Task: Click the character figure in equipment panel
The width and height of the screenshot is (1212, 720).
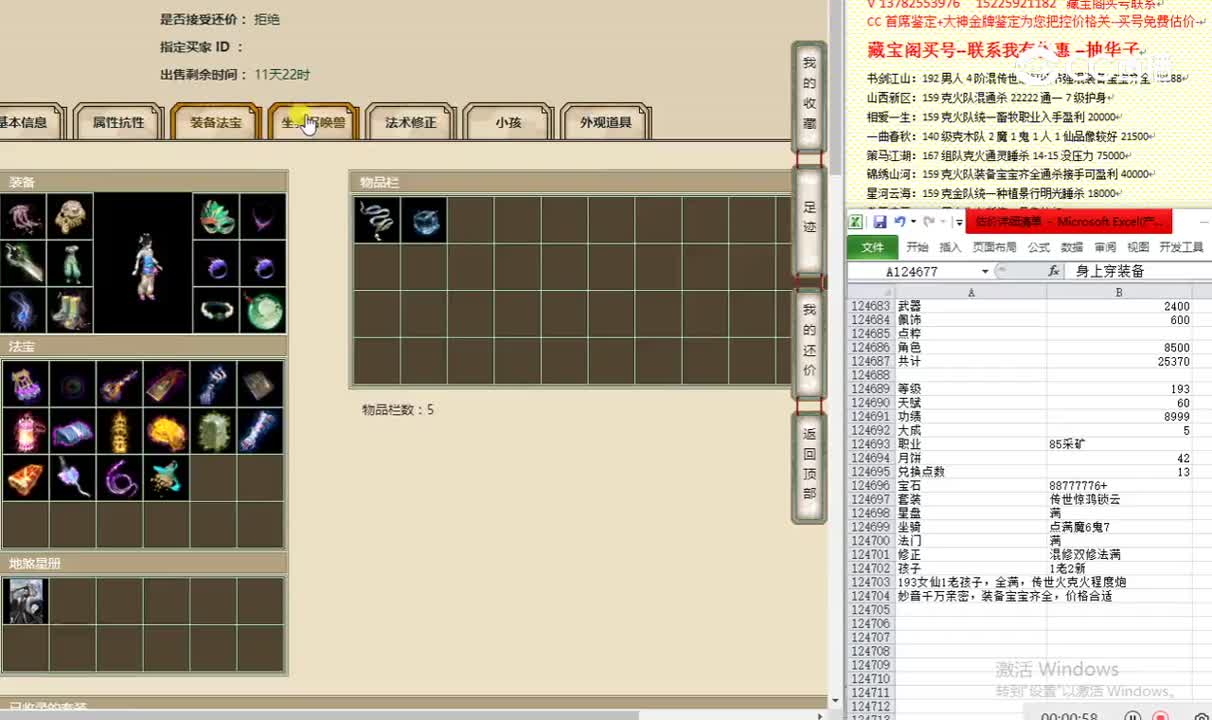Action: click(x=144, y=268)
